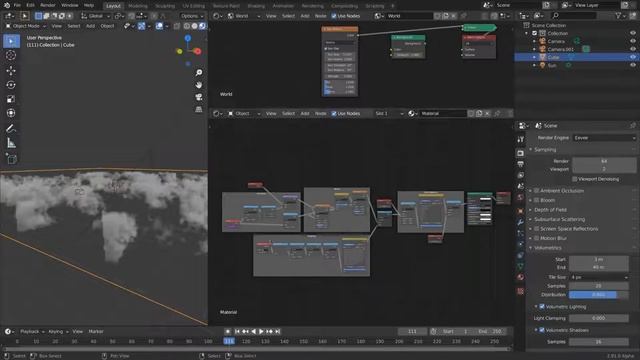Open the Tool properties tab
Image resolution: width=640 pixels, height=360 pixels.
520,140
